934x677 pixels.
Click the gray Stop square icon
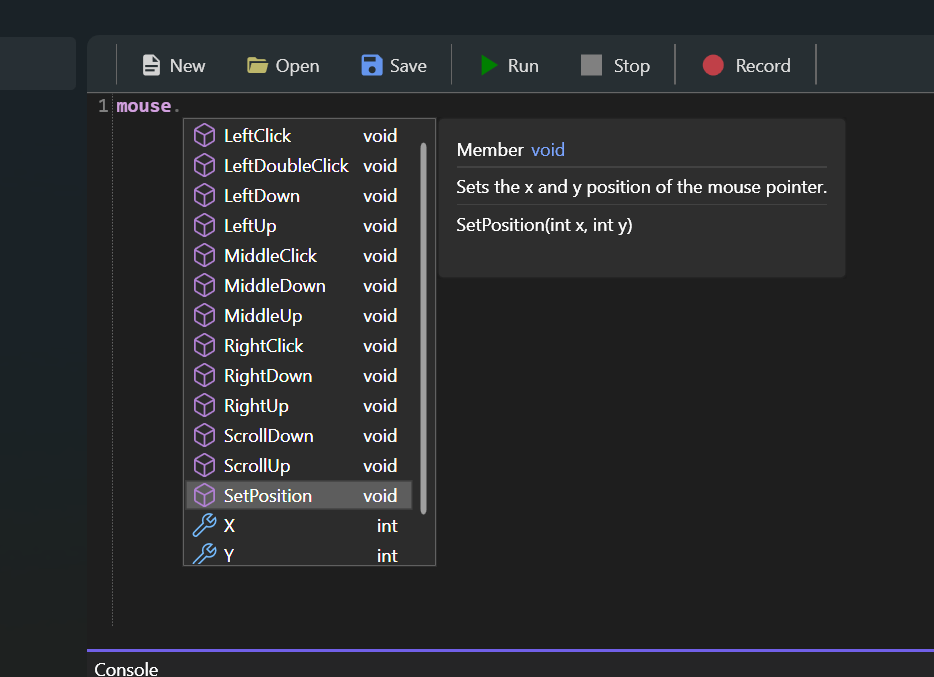[x=591, y=65]
